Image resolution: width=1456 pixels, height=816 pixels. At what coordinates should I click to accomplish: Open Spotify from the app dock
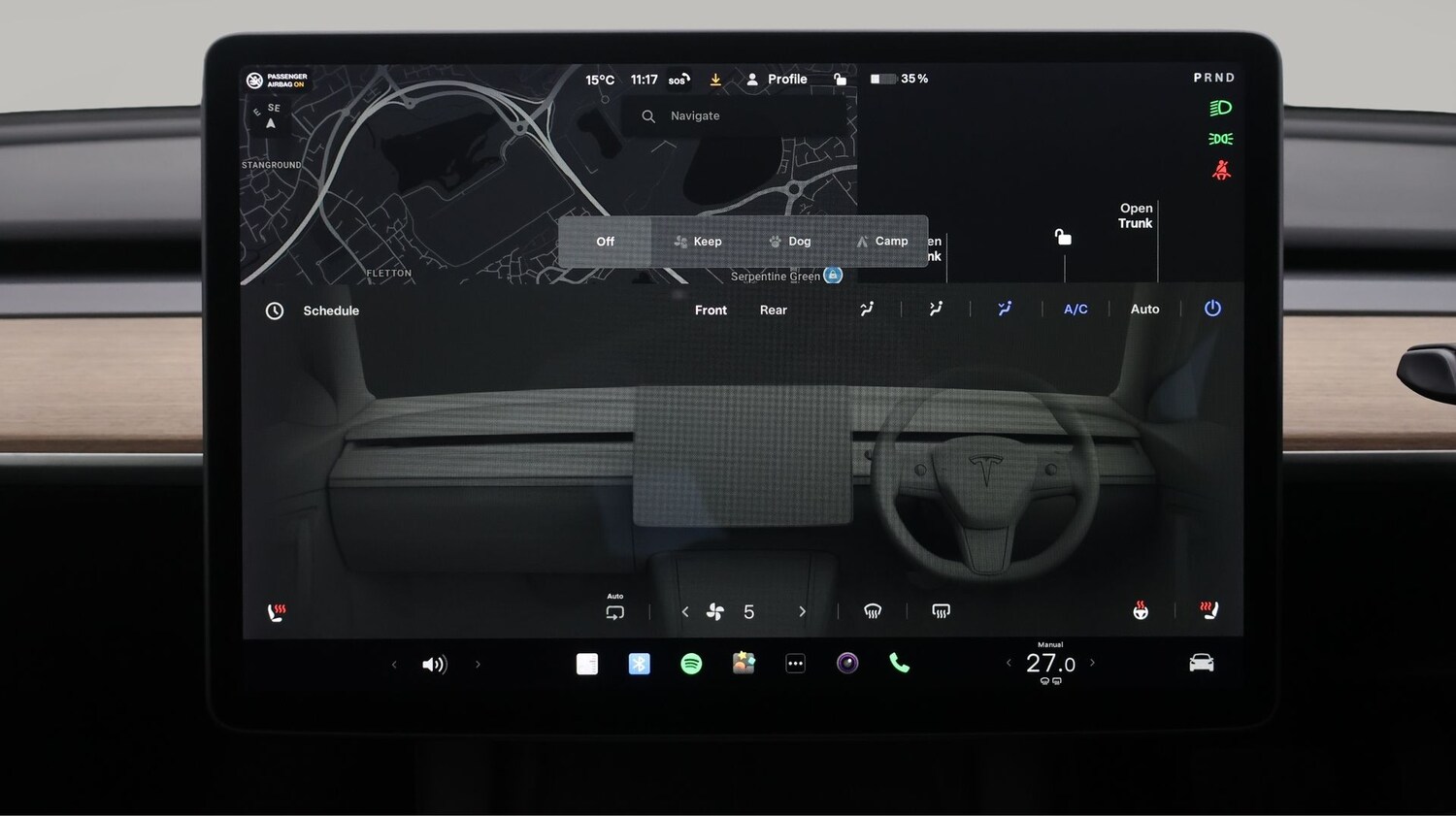(691, 664)
